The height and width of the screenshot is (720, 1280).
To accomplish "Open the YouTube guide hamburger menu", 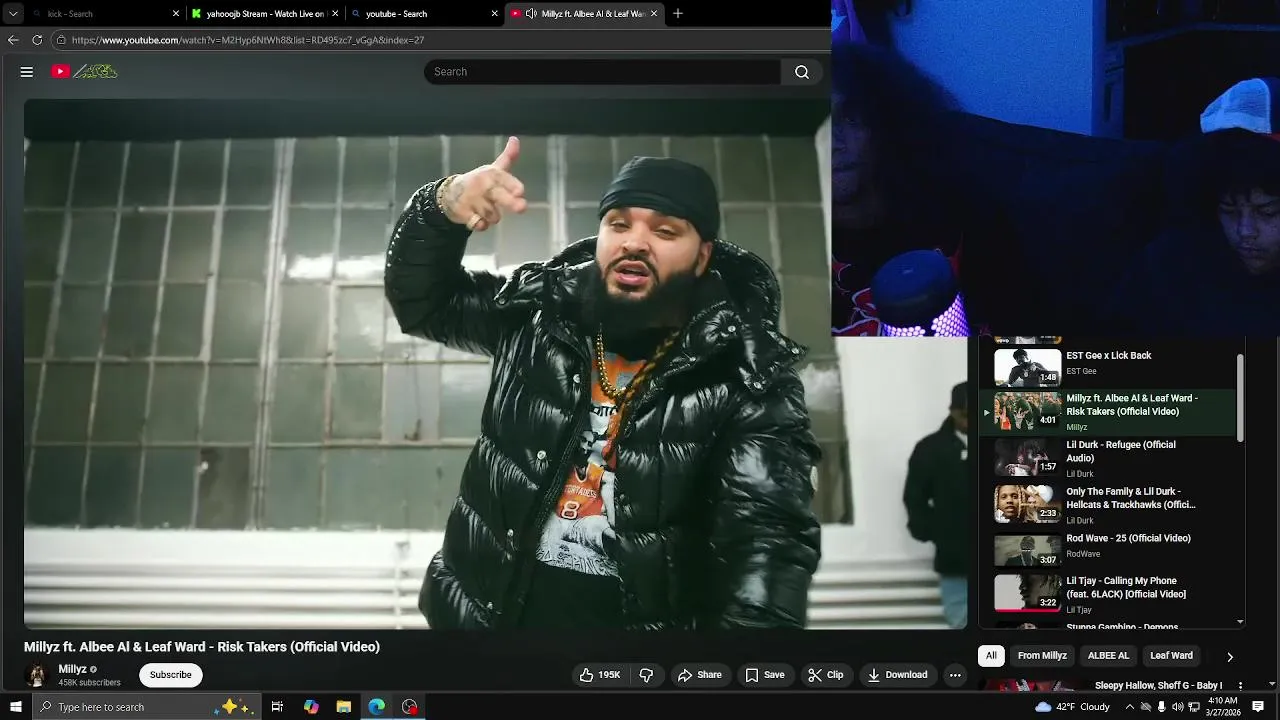I will (27, 72).
